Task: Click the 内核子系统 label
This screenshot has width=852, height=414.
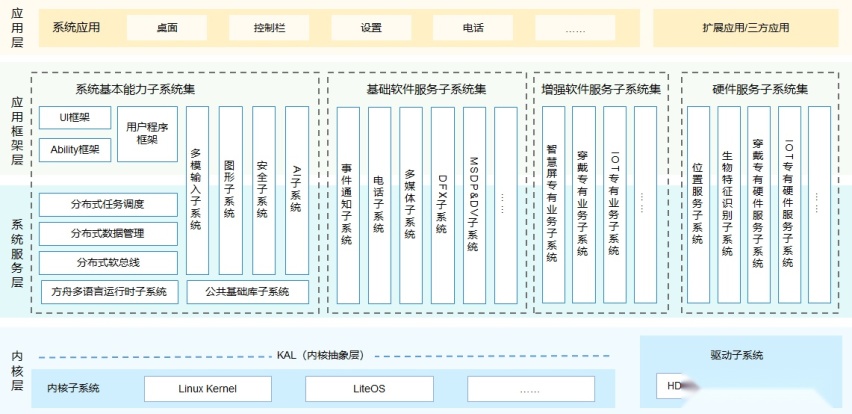Action: [x=73, y=388]
